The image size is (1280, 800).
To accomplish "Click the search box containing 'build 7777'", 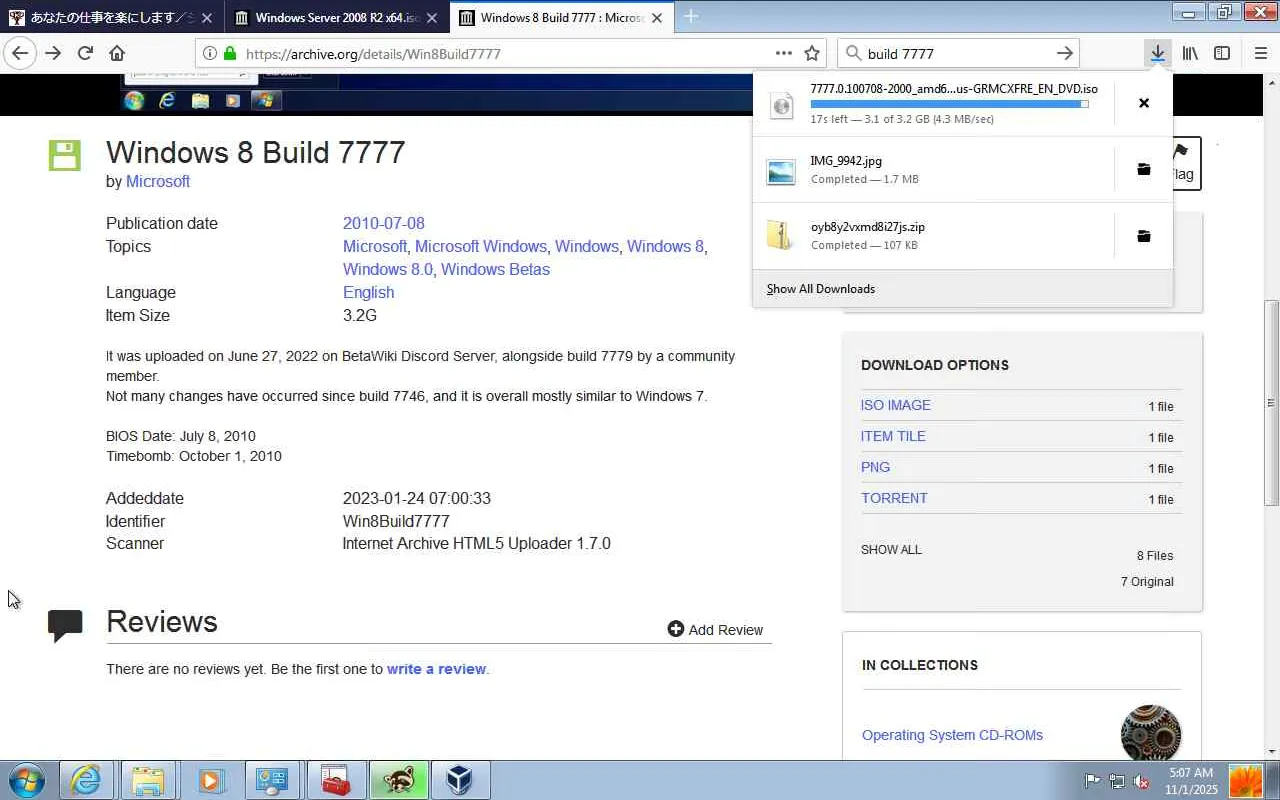I will 957,54.
